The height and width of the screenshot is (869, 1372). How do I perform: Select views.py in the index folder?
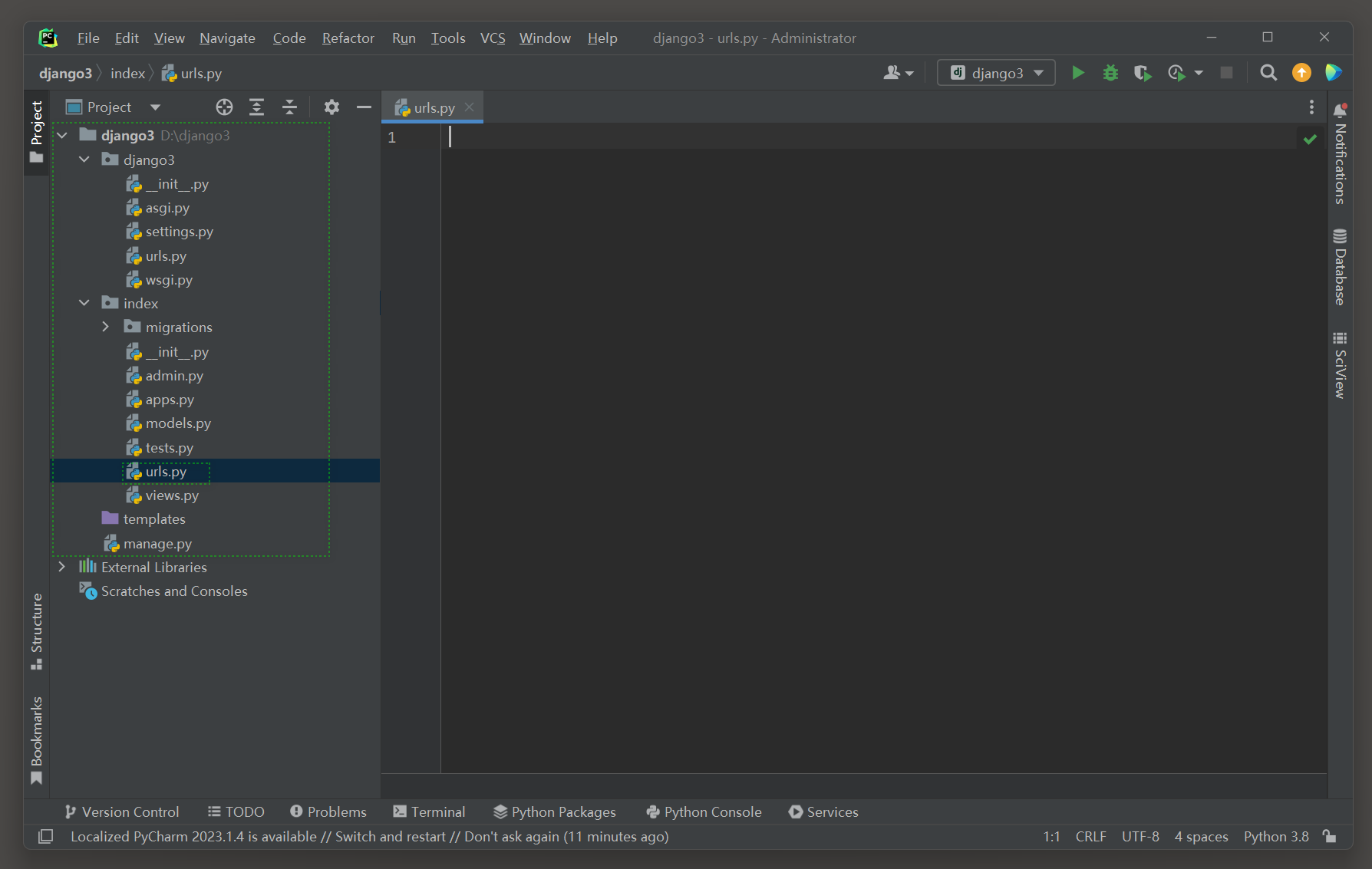click(x=172, y=495)
